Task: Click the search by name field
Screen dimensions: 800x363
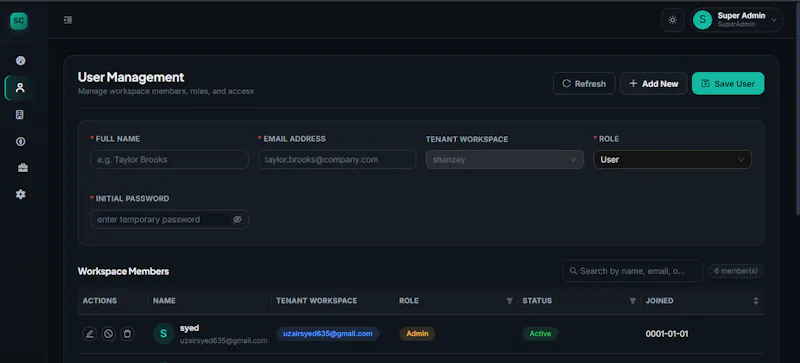Action: coord(633,271)
